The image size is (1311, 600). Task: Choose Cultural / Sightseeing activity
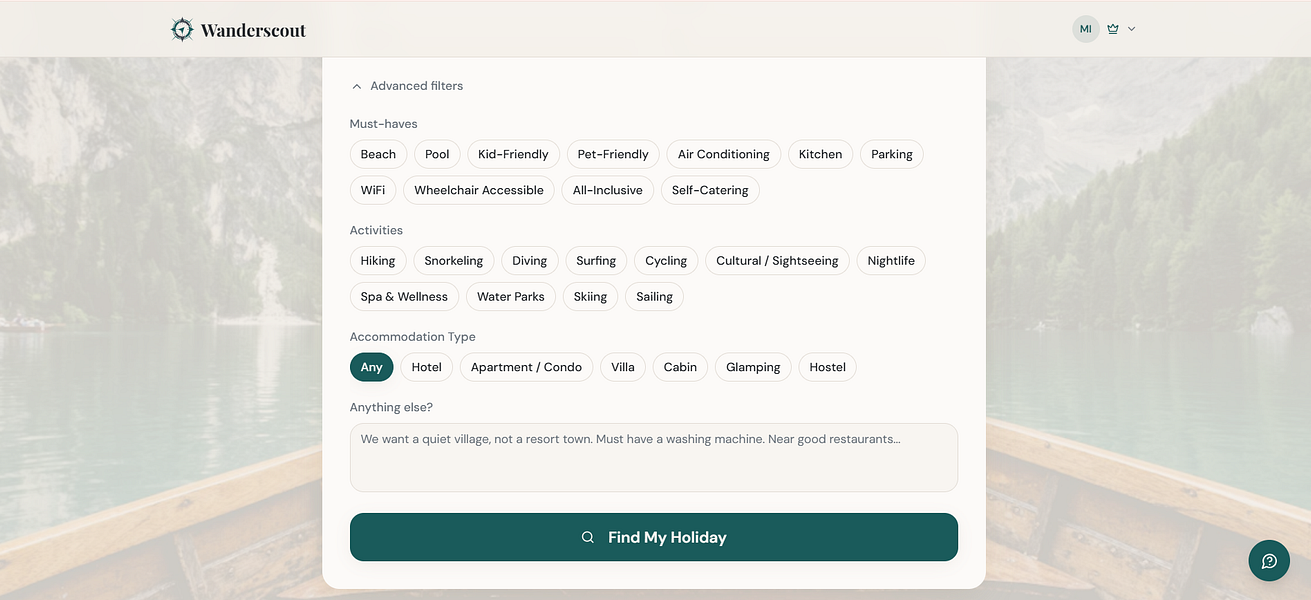777,261
